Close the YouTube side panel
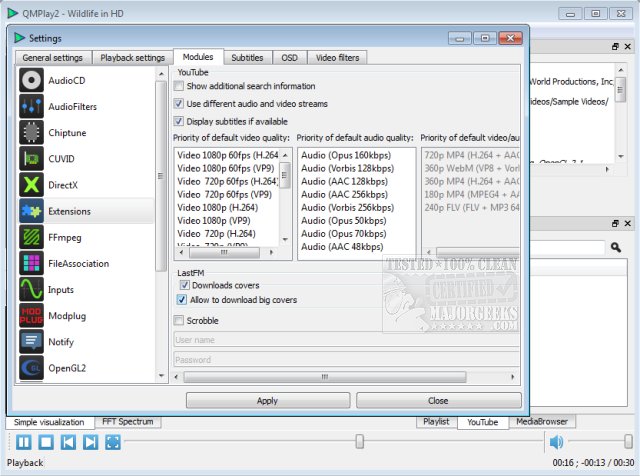 628,223
